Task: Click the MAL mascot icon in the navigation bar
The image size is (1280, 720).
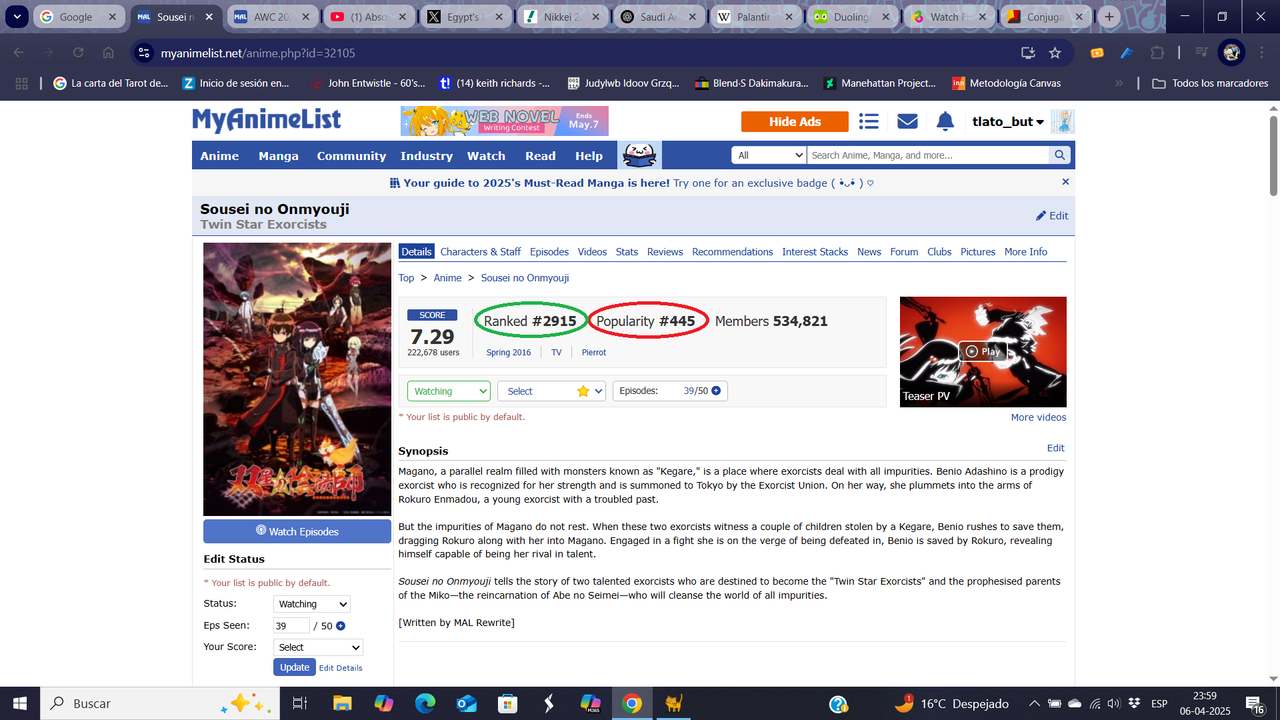Action: (x=638, y=155)
